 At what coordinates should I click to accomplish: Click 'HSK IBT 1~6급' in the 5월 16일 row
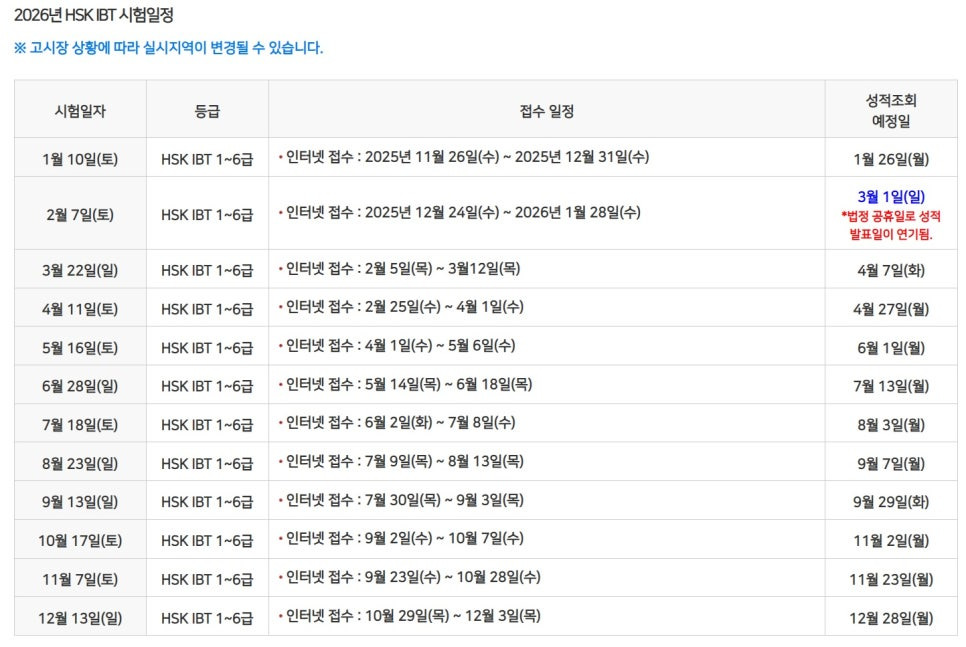pyautogui.click(x=207, y=348)
